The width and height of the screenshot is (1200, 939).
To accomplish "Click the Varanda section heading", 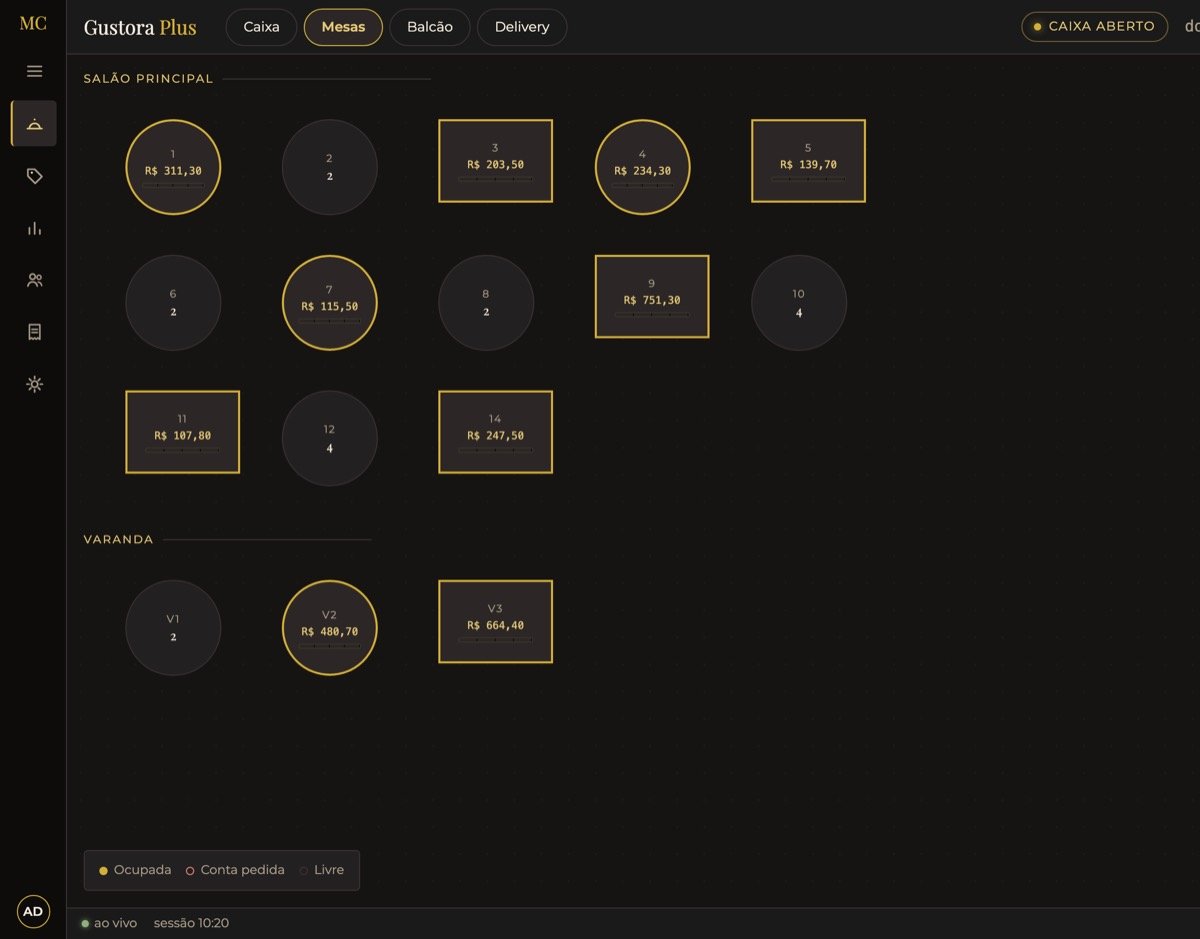I will (118, 540).
